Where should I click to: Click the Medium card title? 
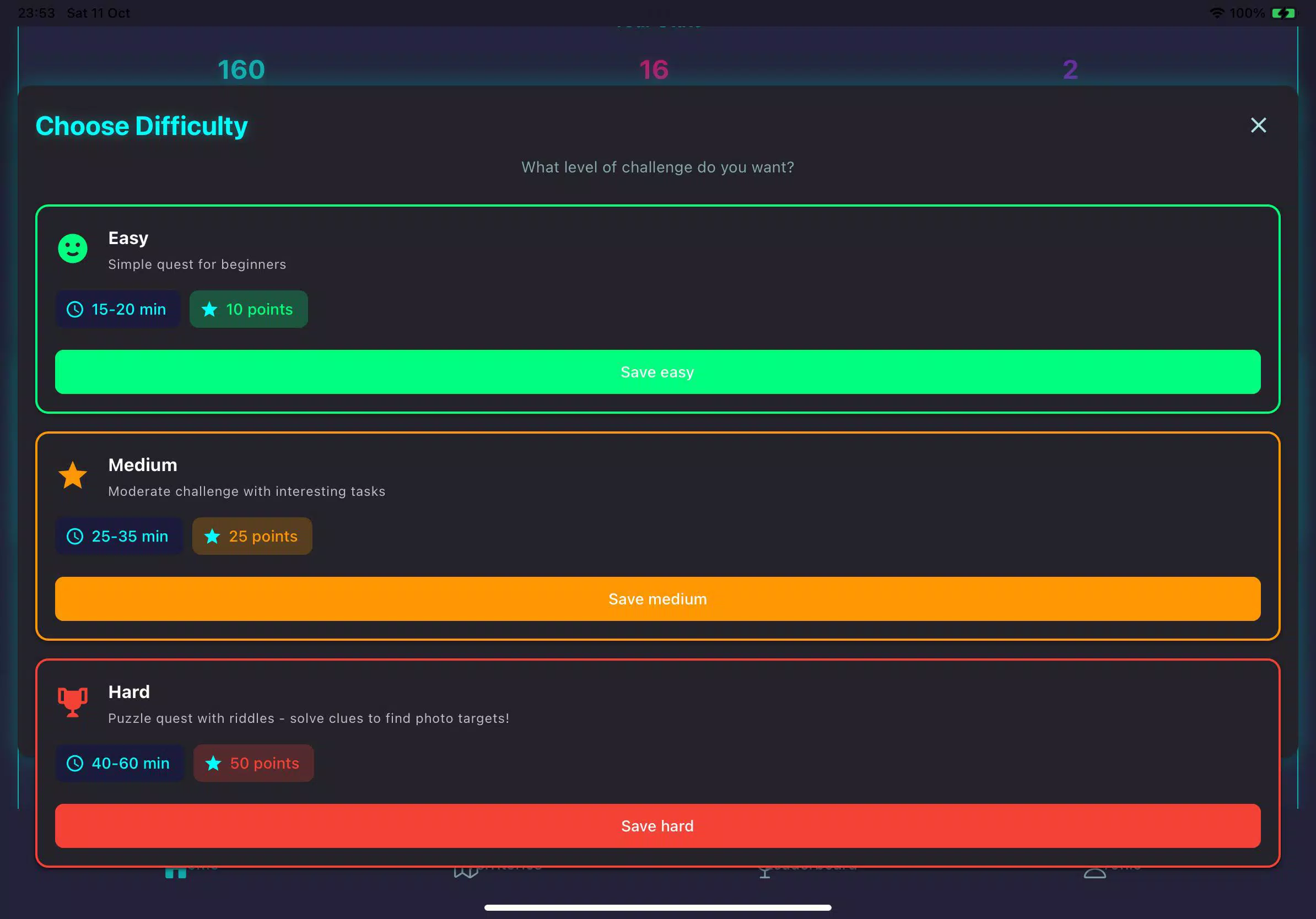(x=143, y=464)
